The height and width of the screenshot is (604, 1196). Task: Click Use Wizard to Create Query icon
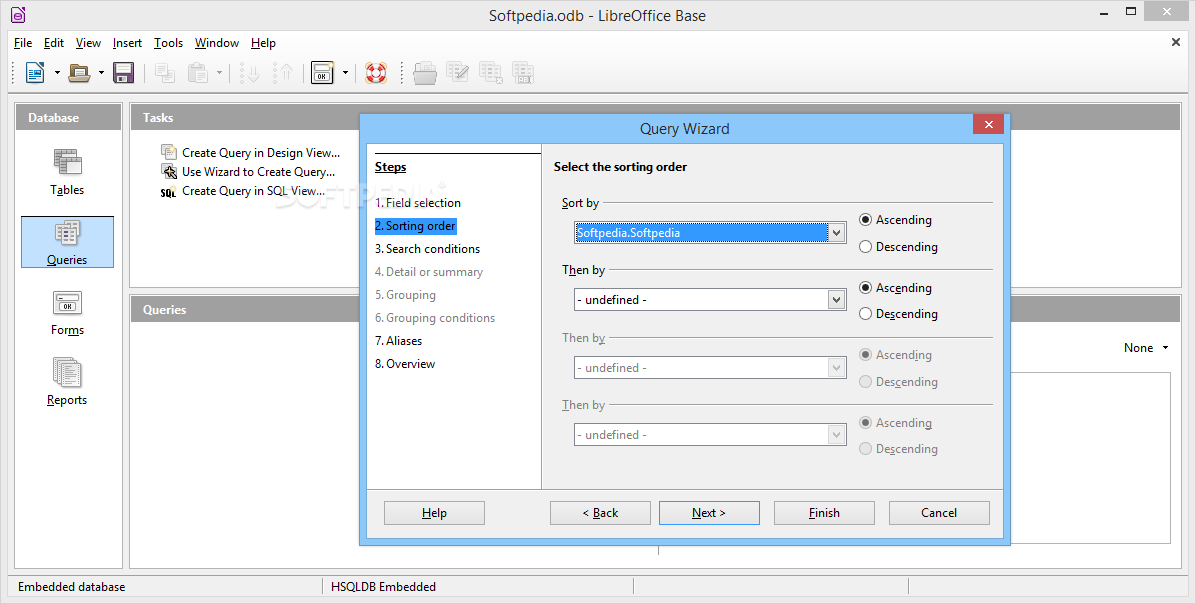coord(169,172)
